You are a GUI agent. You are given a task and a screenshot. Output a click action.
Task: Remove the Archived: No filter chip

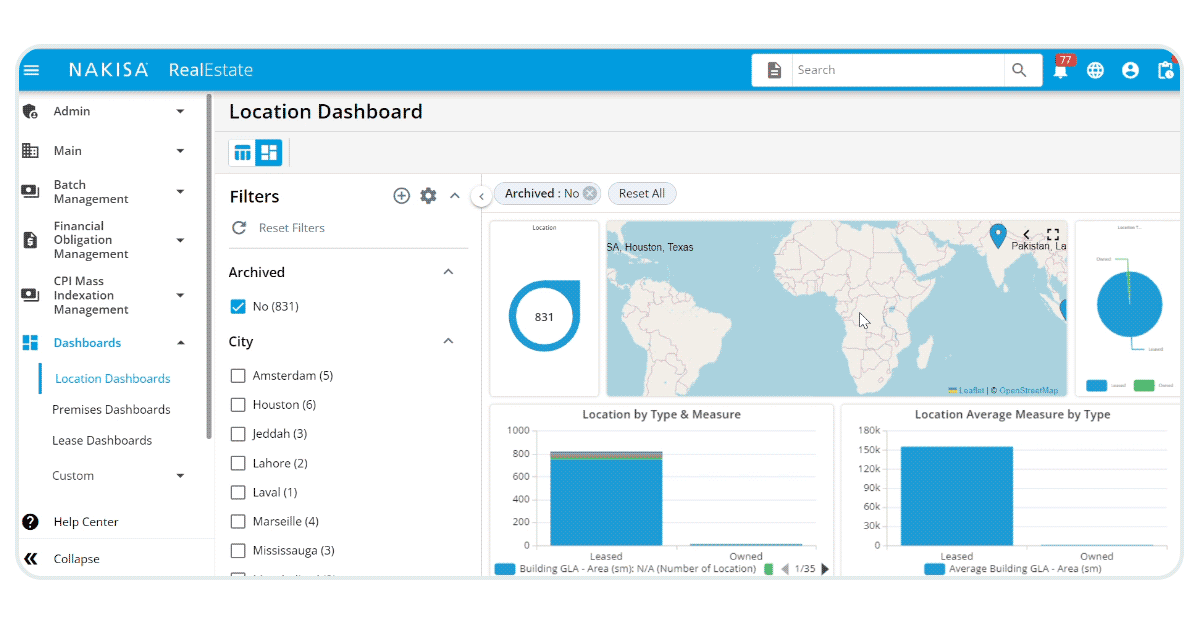coord(589,193)
